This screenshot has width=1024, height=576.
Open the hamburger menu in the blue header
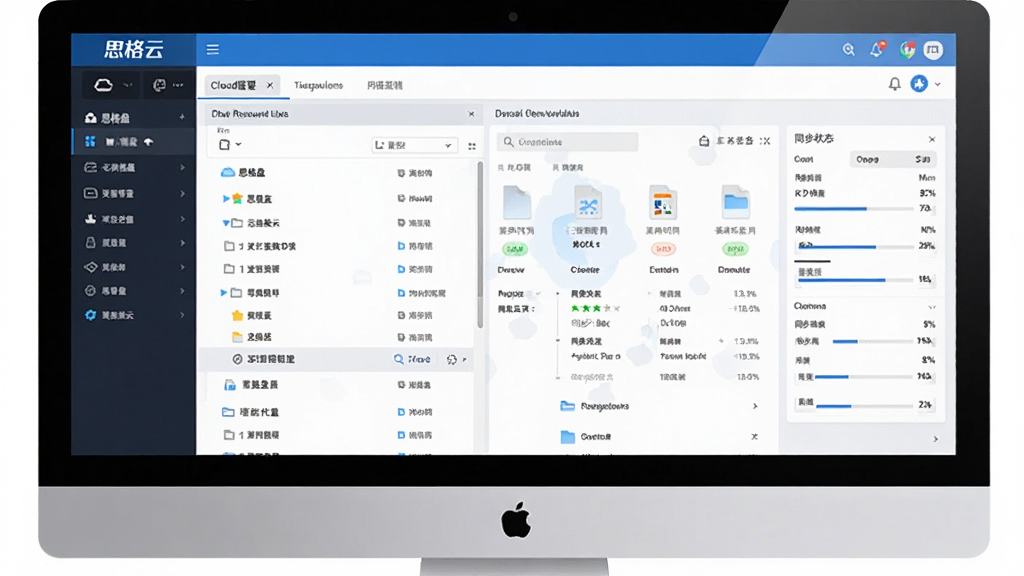pos(212,50)
